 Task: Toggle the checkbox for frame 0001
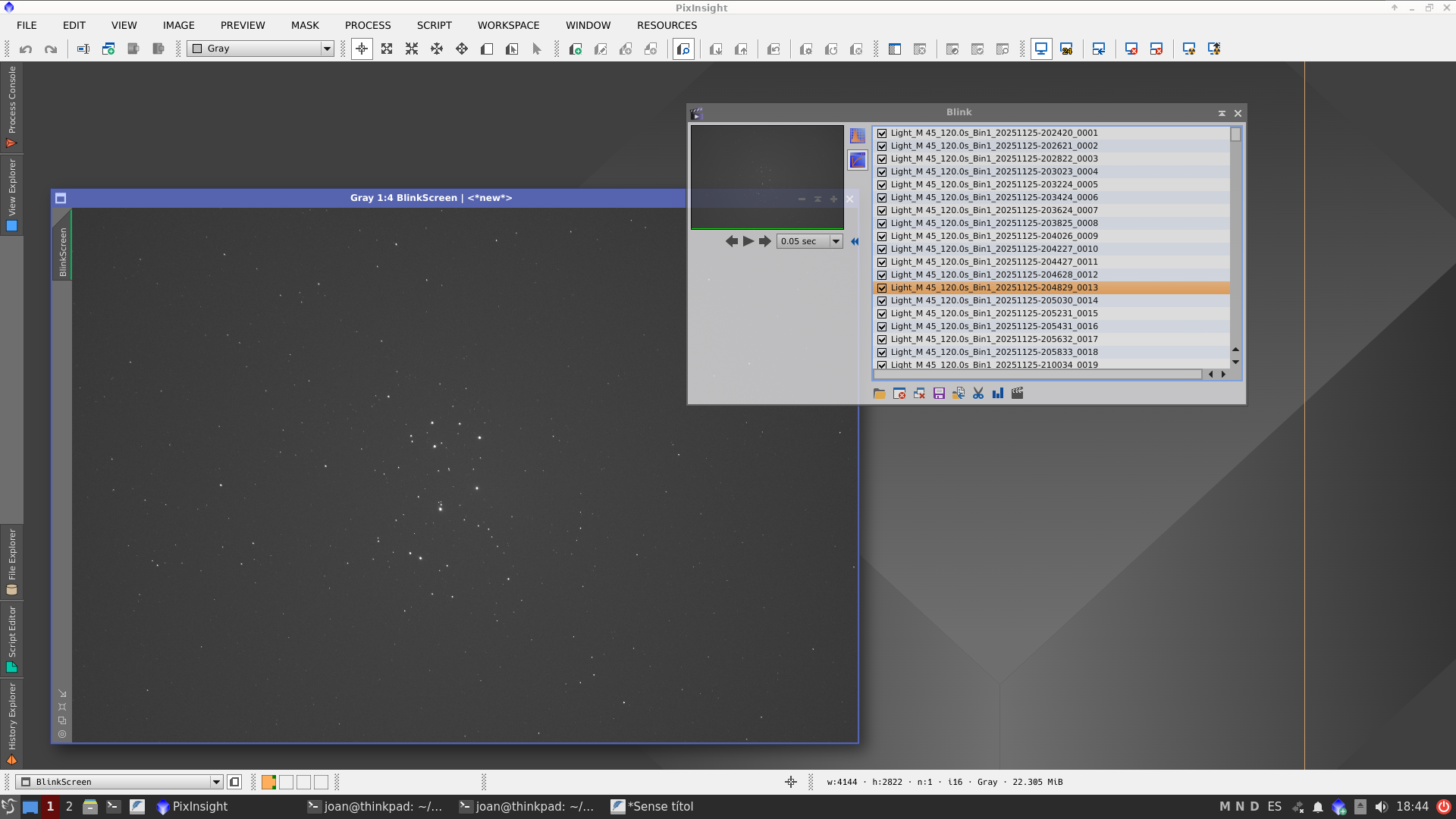tap(882, 133)
